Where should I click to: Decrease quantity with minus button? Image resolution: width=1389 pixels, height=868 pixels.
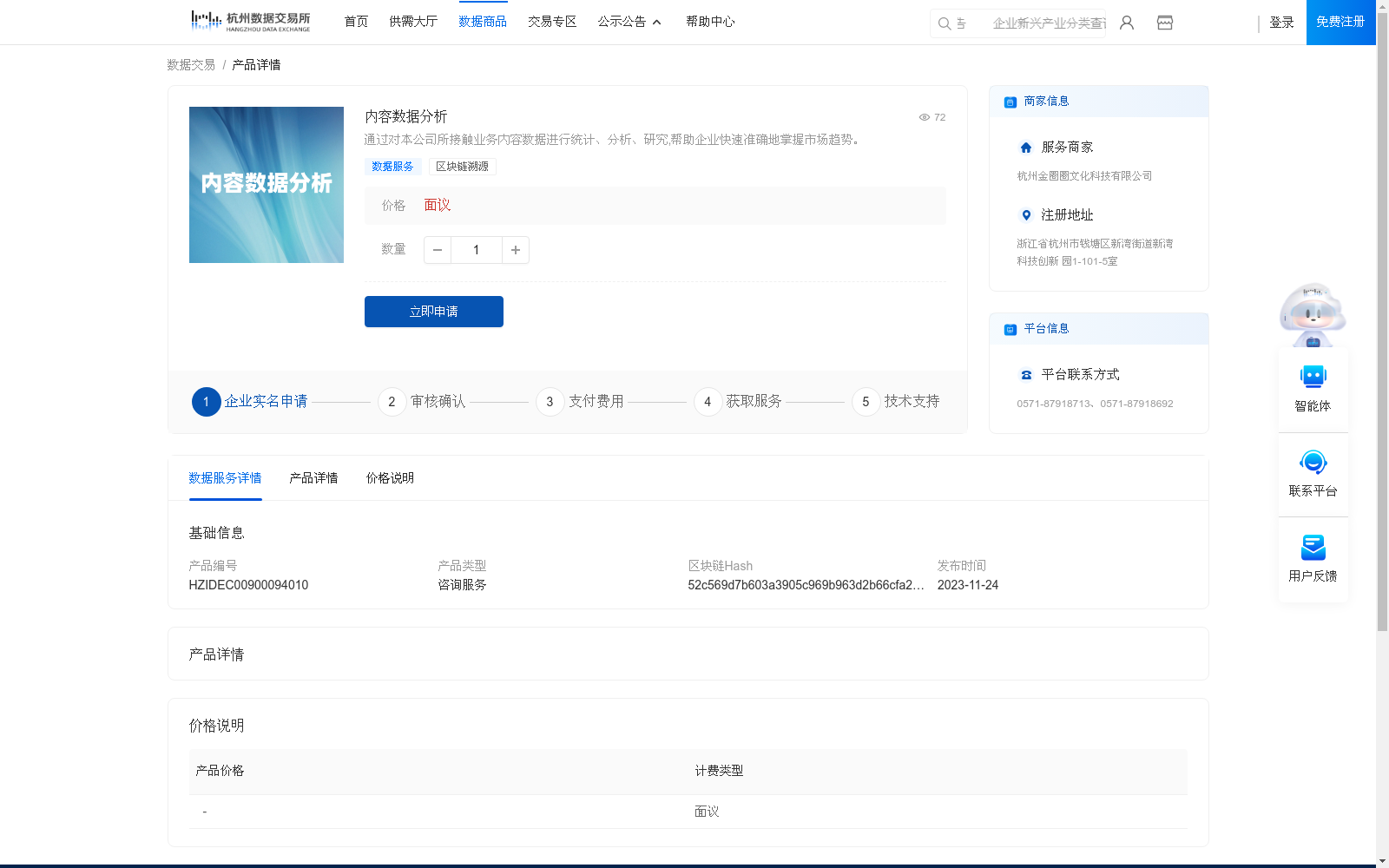coord(438,250)
